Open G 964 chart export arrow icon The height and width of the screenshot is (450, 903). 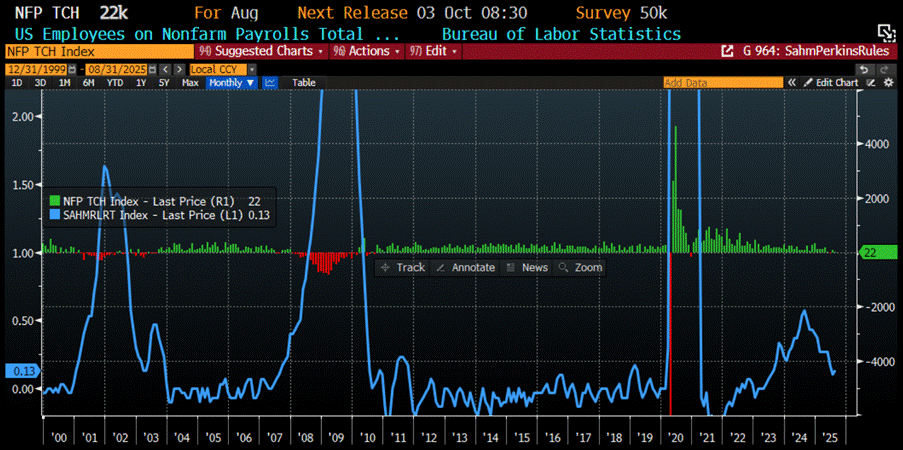click(727, 51)
